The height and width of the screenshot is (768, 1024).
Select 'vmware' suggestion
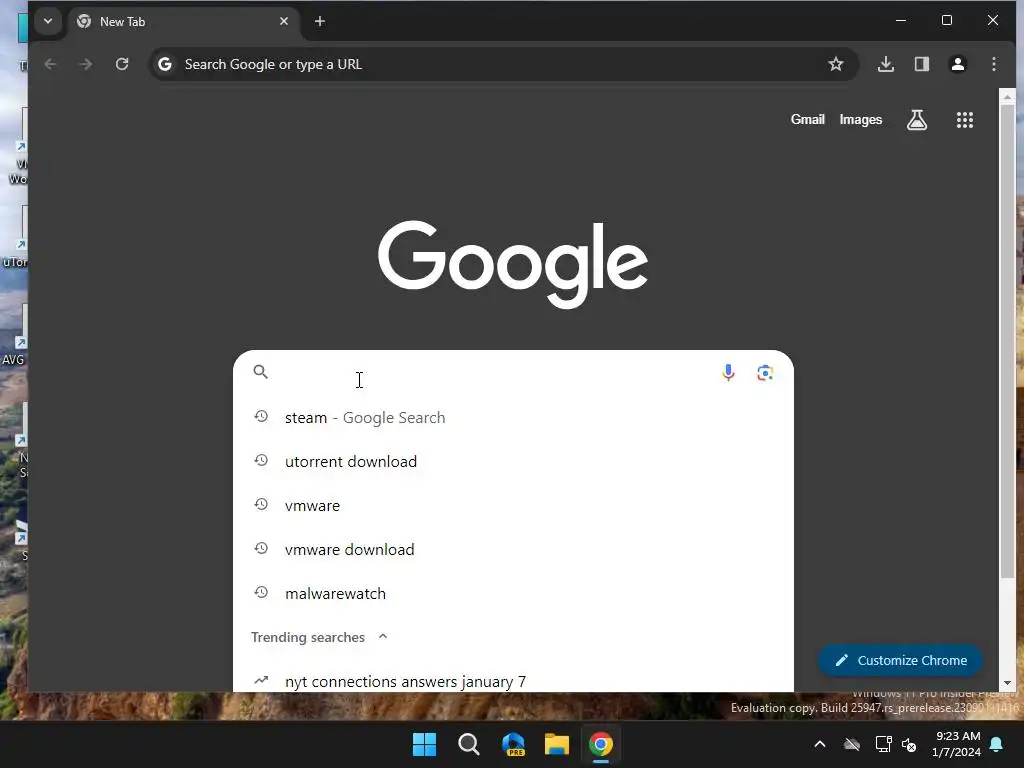[x=513, y=505]
